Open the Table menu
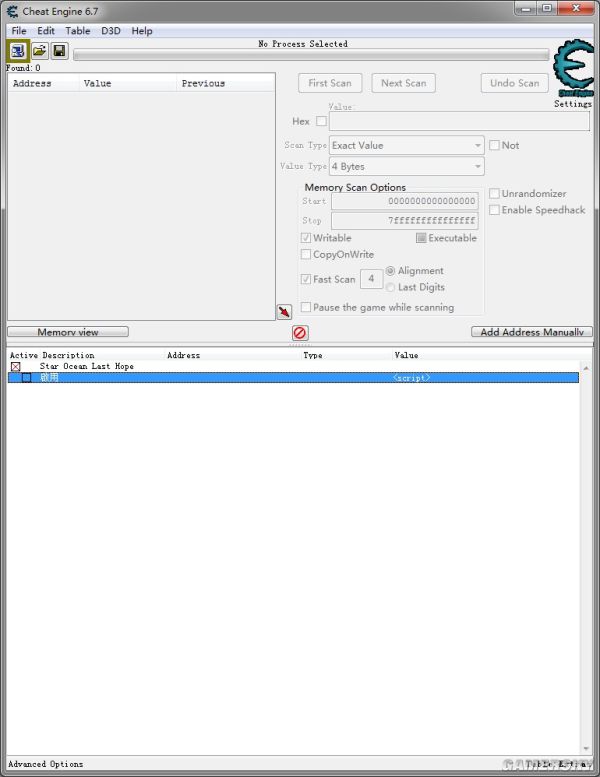This screenshot has height=777, width=600. (78, 31)
